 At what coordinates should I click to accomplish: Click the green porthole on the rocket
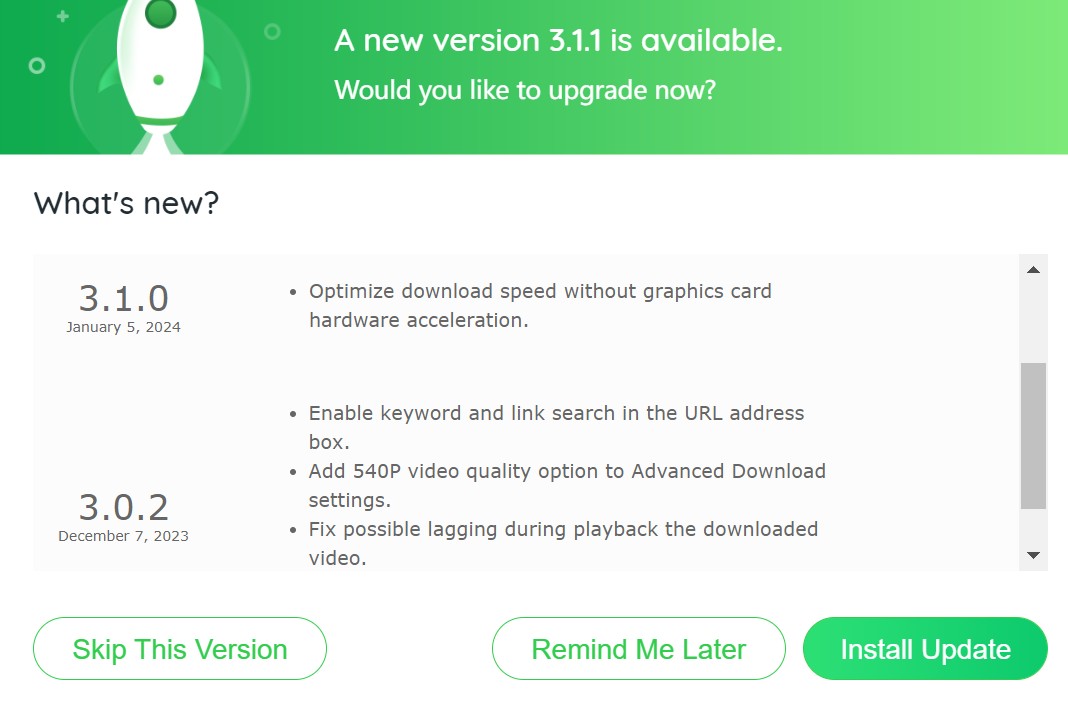point(161,12)
